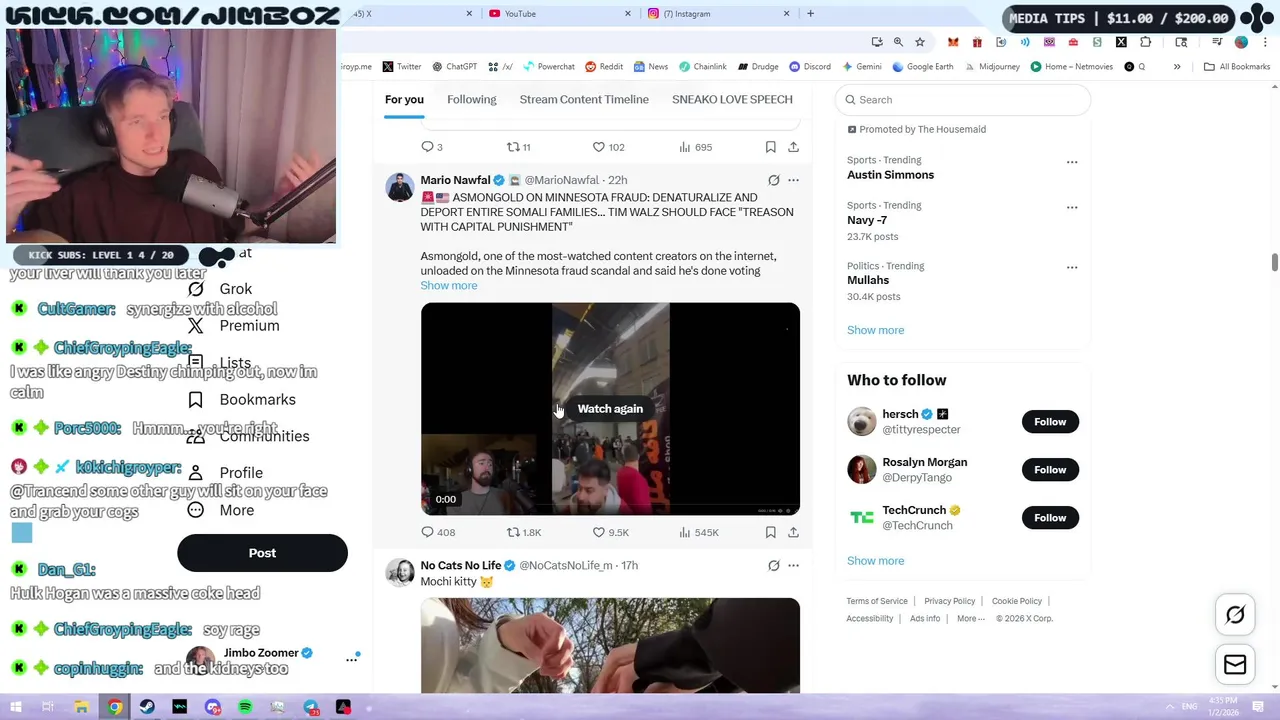Click Grok icon on No Cats No Life post
This screenshot has height=720, width=1280.
click(x=773, y=565)
